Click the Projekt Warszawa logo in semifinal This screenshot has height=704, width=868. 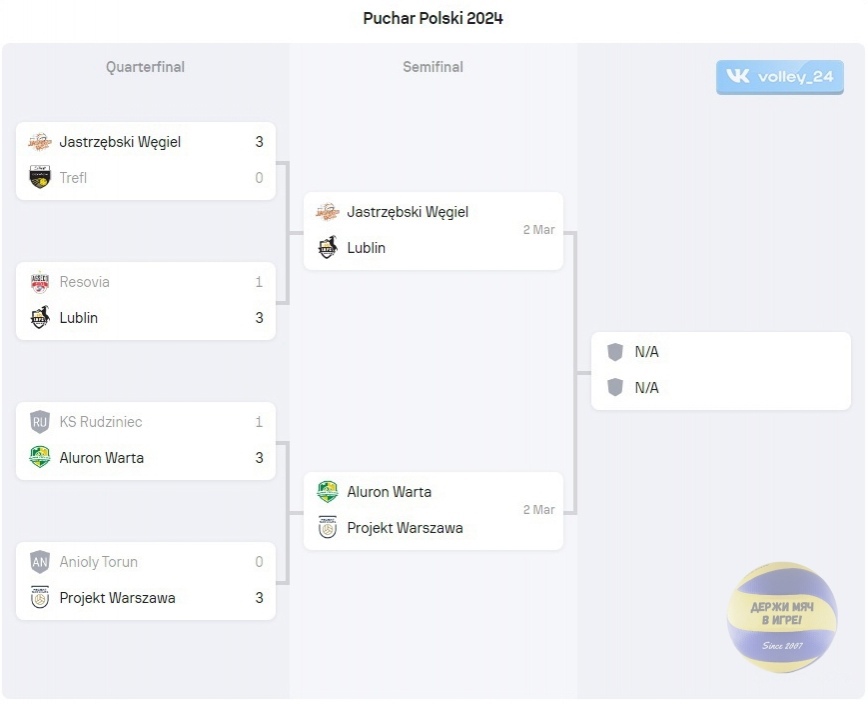pyautogui.click(x=328, y=527)
